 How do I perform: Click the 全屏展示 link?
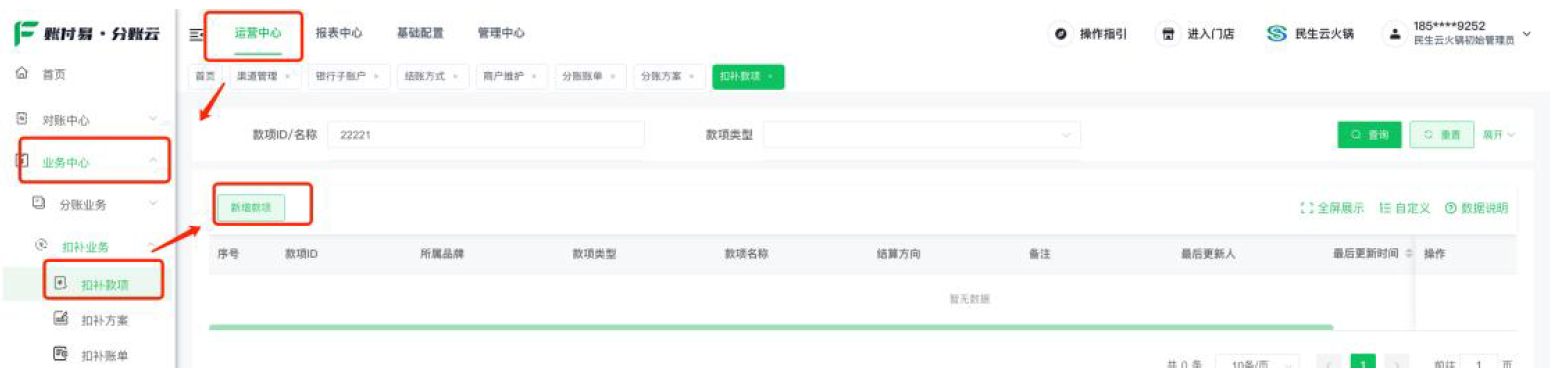coord(1340,208)
